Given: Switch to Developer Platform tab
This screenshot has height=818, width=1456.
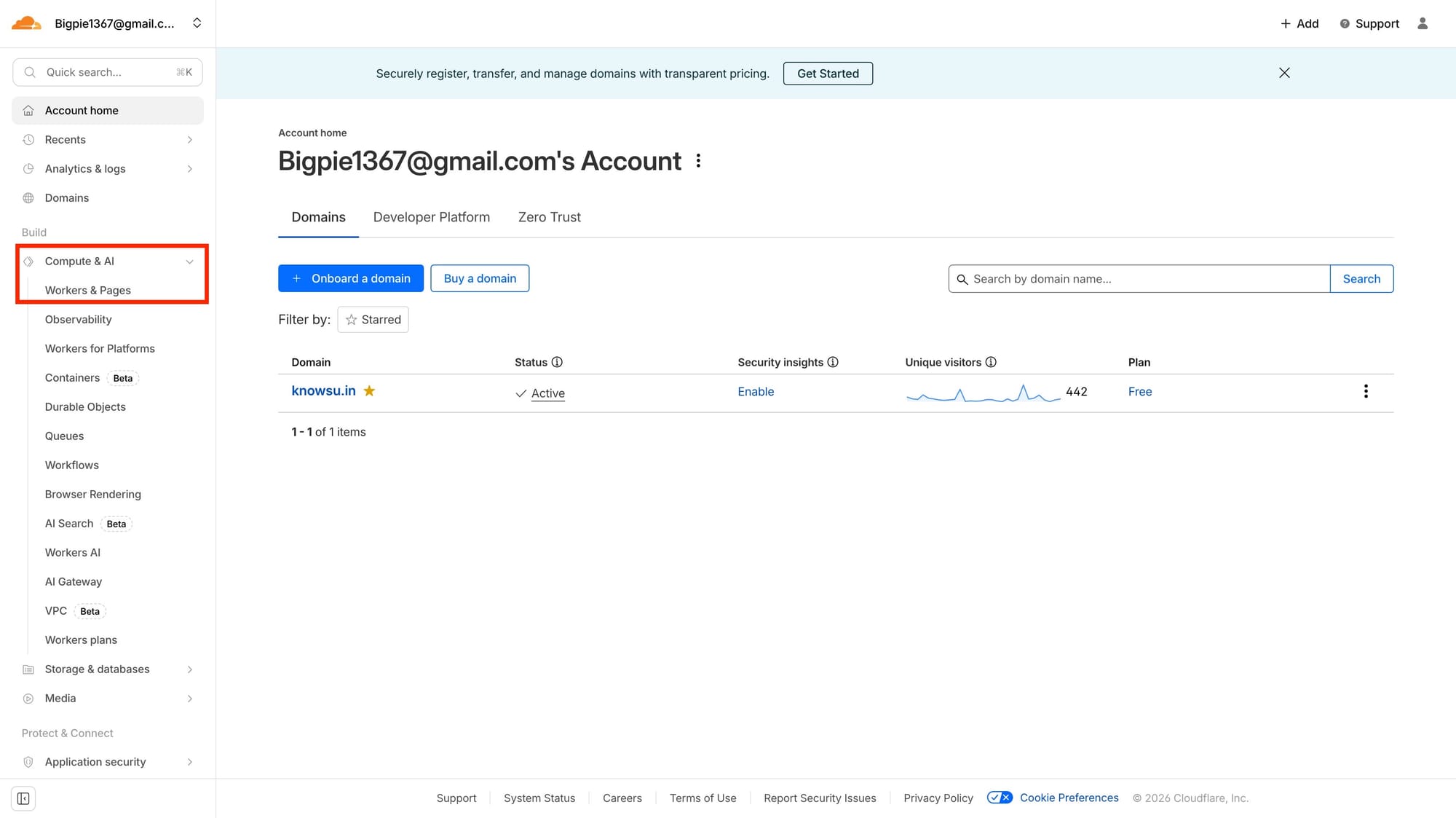Looking at the screenshot, I should (431, 217).
